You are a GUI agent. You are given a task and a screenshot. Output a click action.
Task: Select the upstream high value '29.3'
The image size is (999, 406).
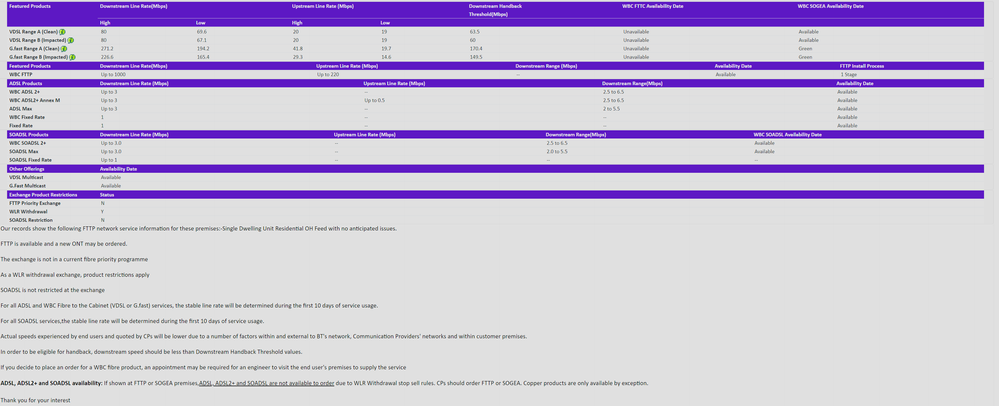[298, 57]
